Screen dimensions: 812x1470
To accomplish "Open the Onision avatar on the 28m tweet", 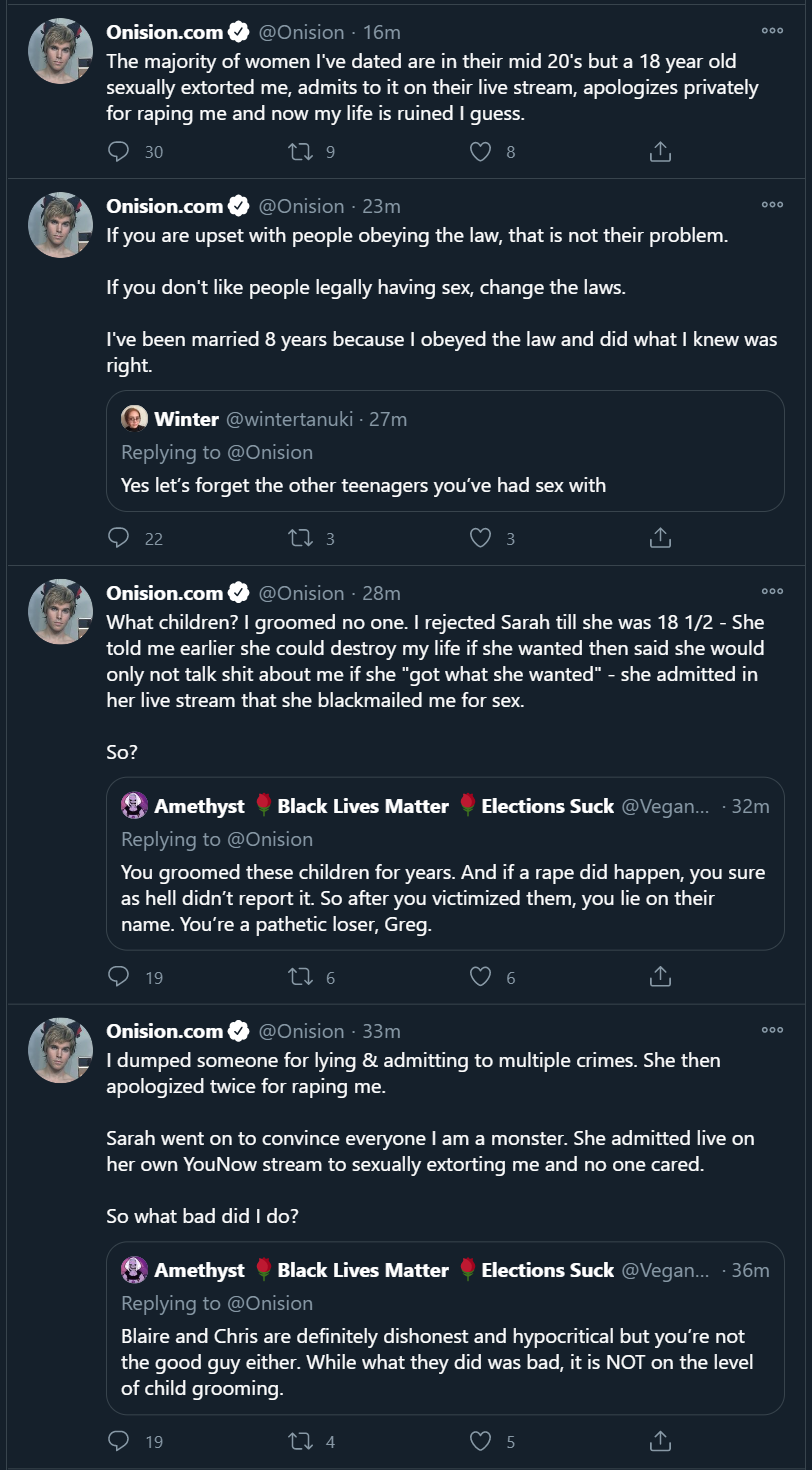I will point(61,611).
